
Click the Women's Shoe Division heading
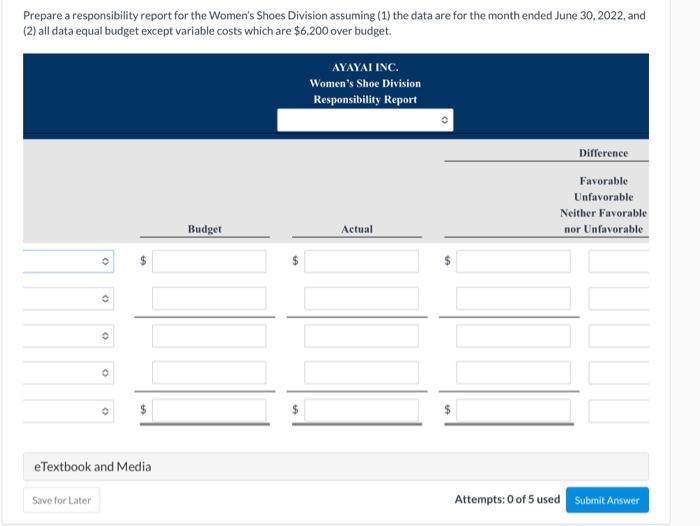coord(365,83)
